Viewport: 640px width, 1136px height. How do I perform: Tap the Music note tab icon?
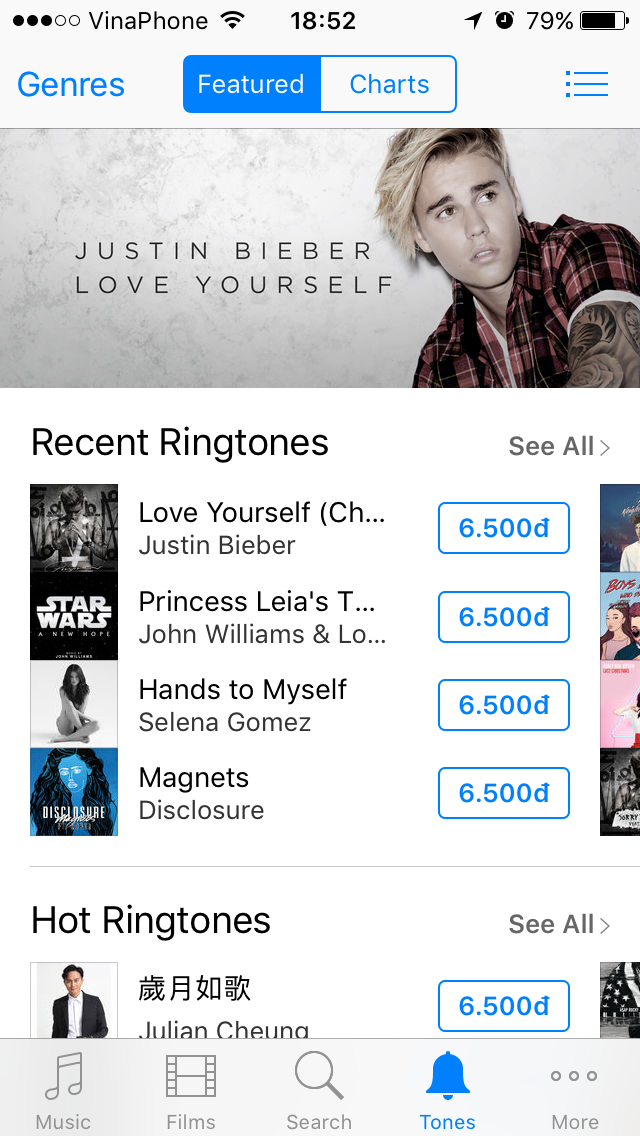point(63,1078)
